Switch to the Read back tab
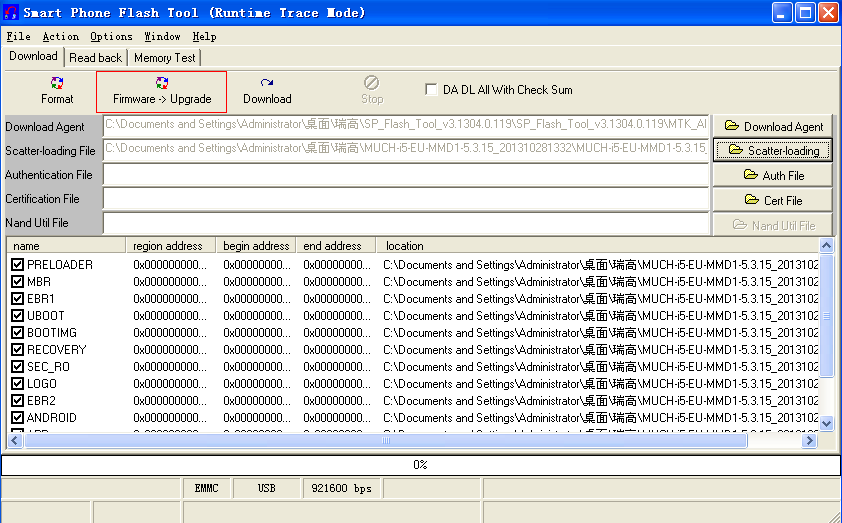This screenshot has width=842, height=523. [x=96, y=57]
